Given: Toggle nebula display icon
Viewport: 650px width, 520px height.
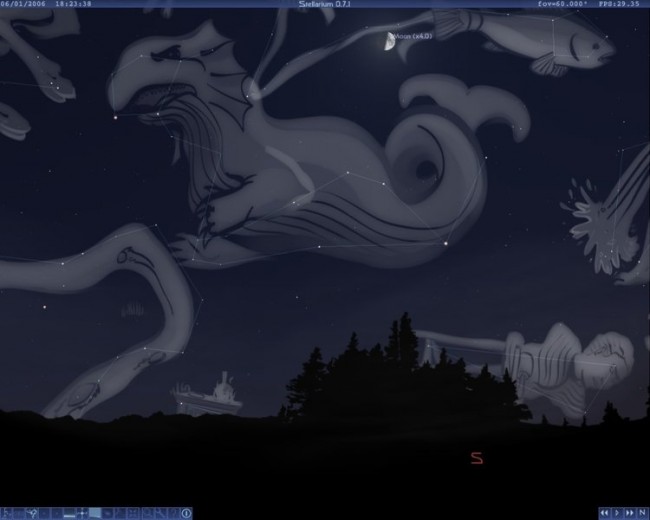Looking at the screenshot, I should coord(107,513).
